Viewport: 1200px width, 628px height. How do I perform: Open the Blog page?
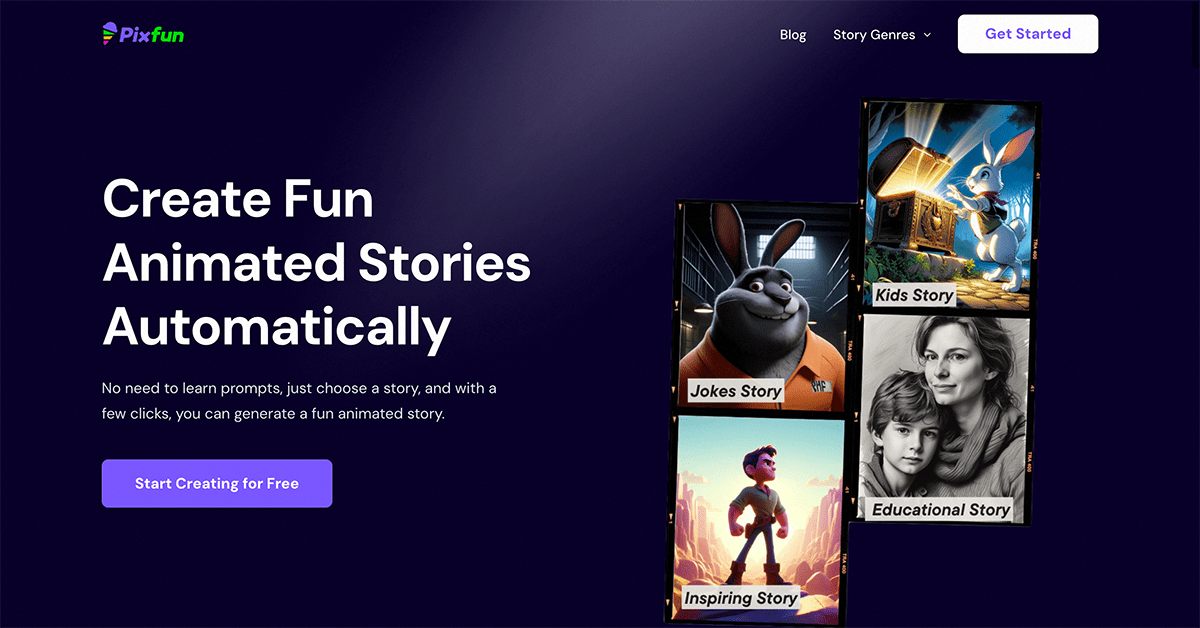pos(793,34)
